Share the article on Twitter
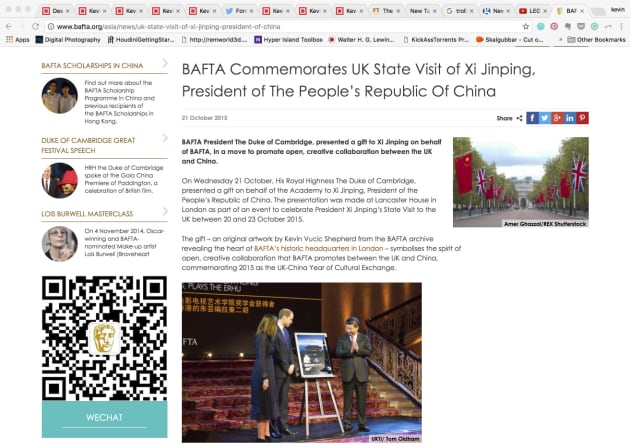Viewport: 630px width, 448px height. coord(545,118)
